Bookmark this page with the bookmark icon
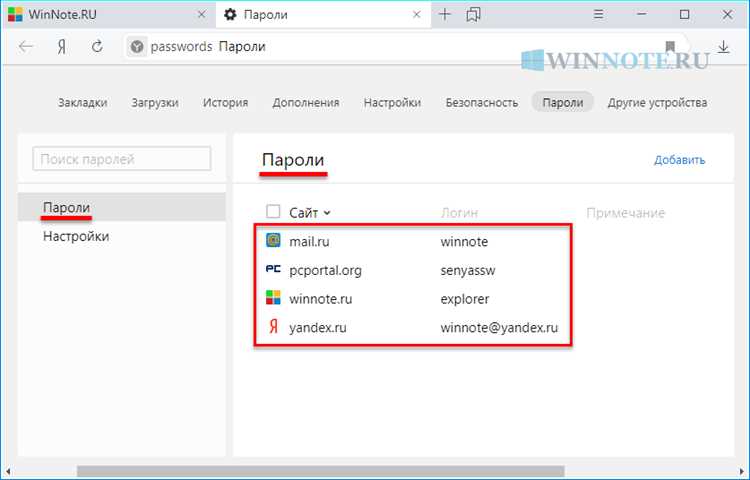The image size is (750, 480). click(x=670, y=47)
